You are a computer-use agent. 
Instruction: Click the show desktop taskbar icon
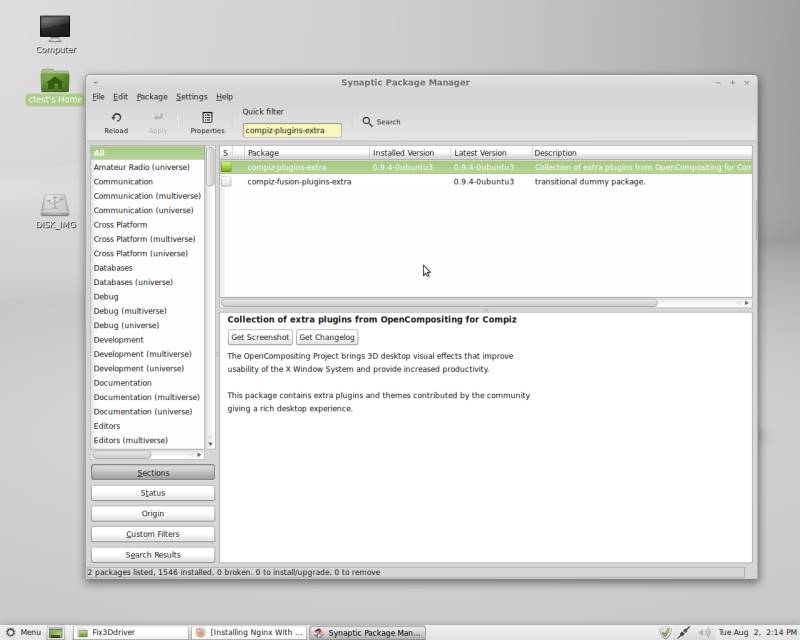coord(56,632)
